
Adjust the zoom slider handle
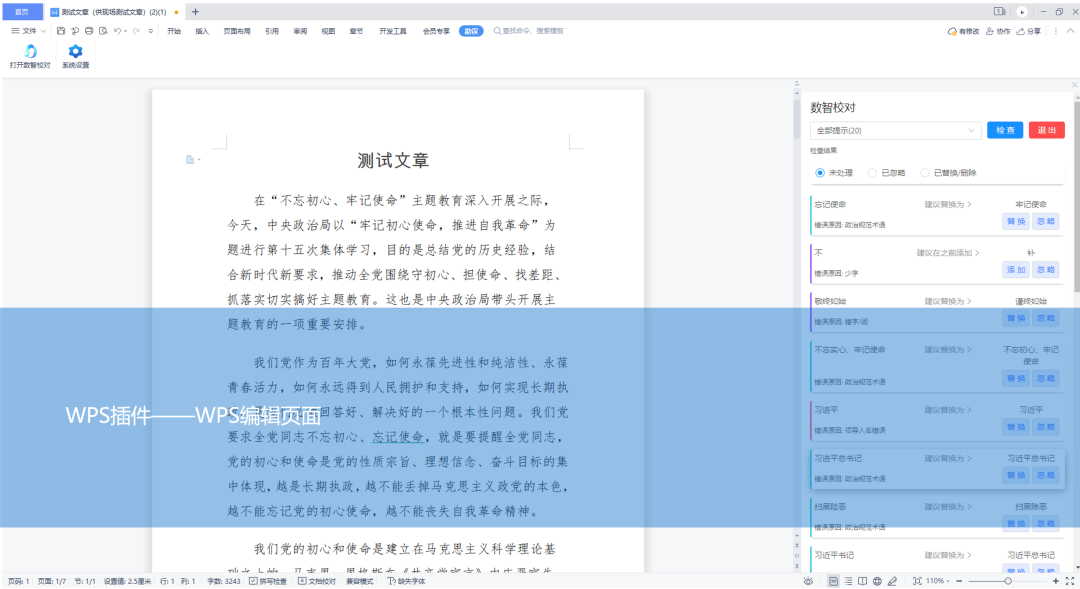click(x=1008, y=581)
